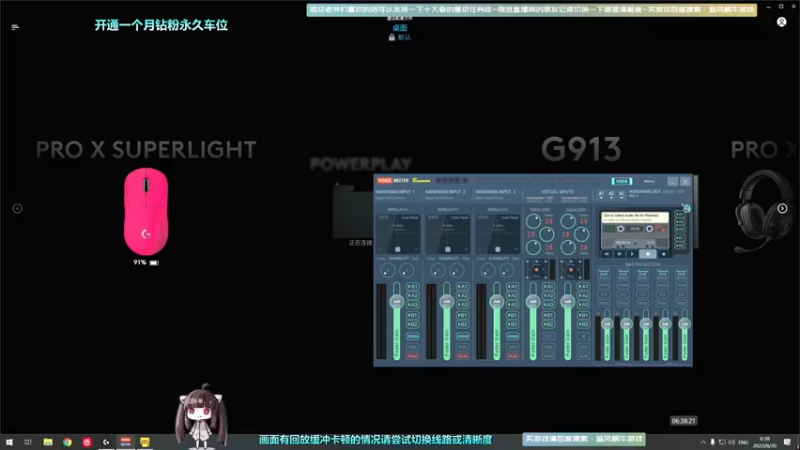Open Logitech G HUB taskbar icon

pyautogui.click(x=106, y=442)
